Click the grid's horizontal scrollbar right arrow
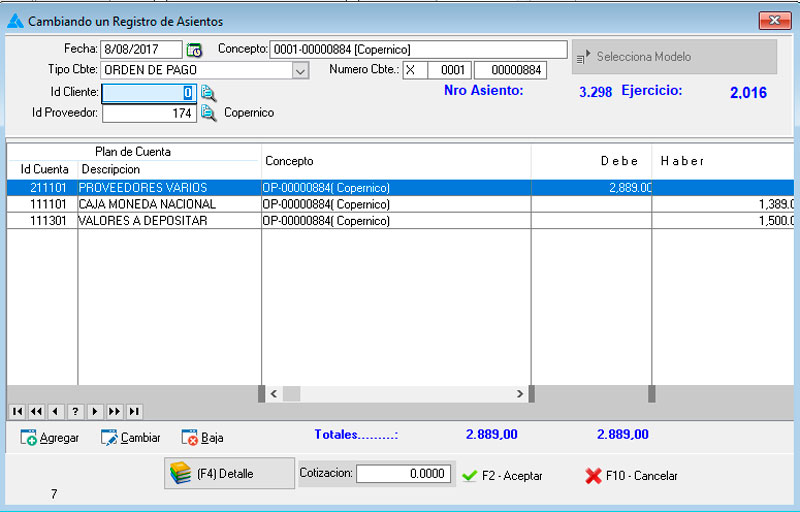 click(519, 394)
